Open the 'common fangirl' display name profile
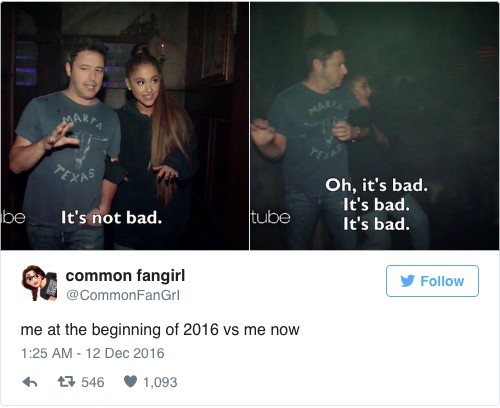The width and height of the screenshot is (500, 408). coord(125,276)
